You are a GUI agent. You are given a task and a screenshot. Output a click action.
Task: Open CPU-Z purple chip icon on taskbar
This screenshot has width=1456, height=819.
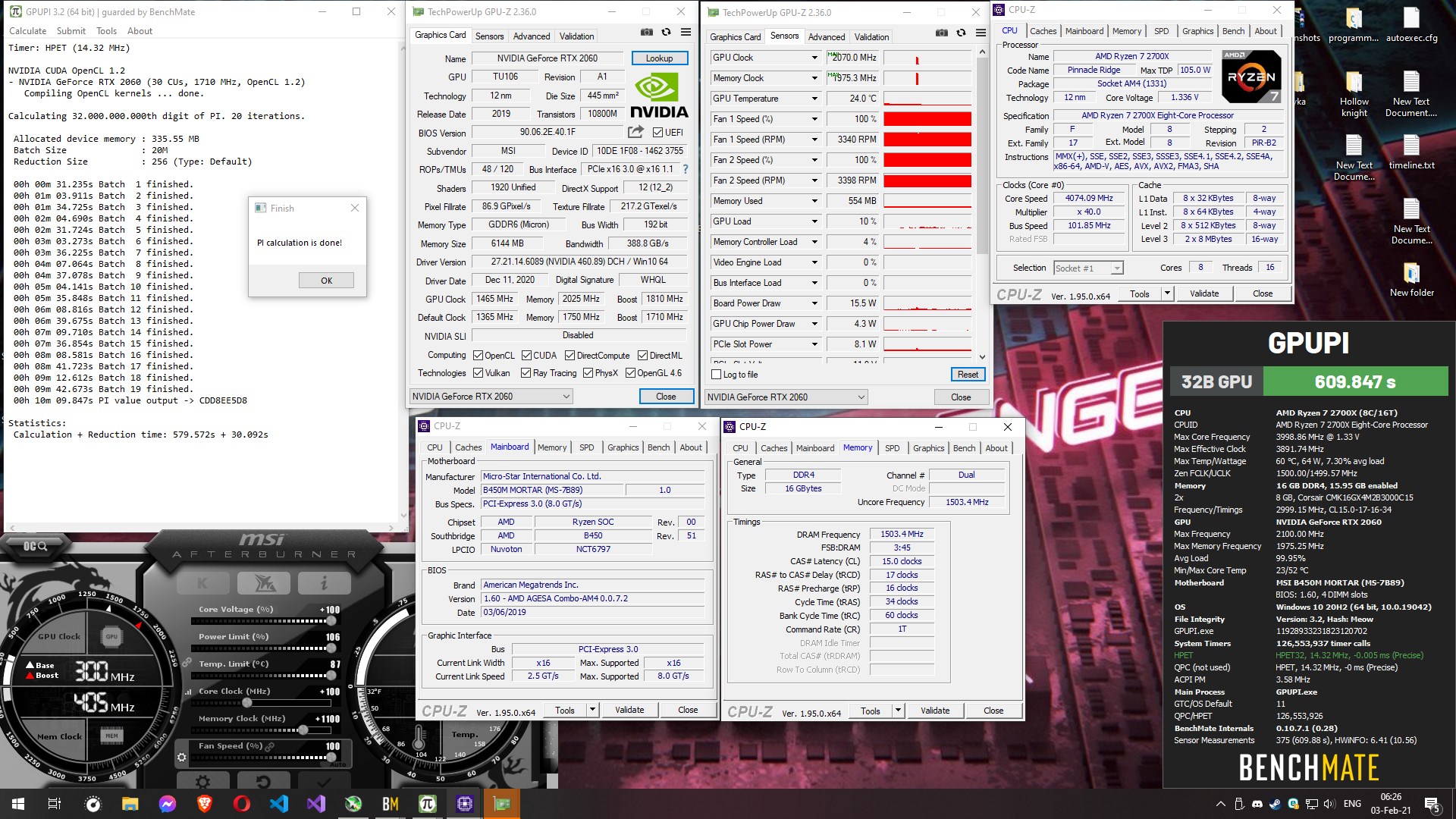(464, 804)
